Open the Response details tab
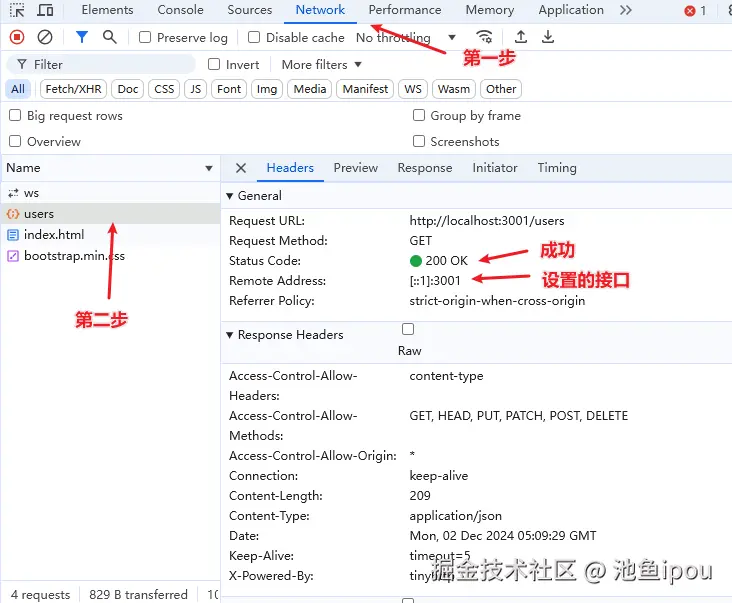The width and height of the screenshot is (732, 603). pyautogui.click(x=425, y=168)
